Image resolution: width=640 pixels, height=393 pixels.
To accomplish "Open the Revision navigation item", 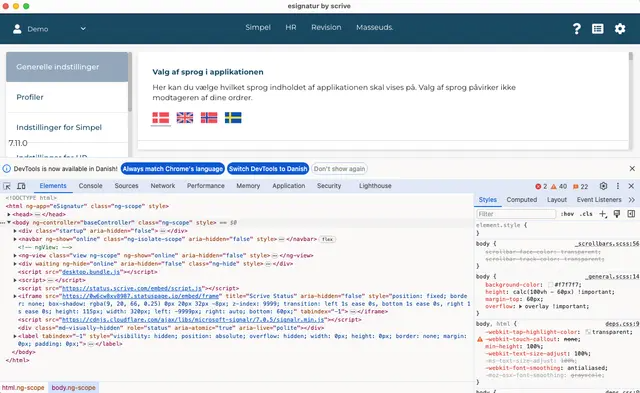I will pyautogui.click(x=326, y=27).
